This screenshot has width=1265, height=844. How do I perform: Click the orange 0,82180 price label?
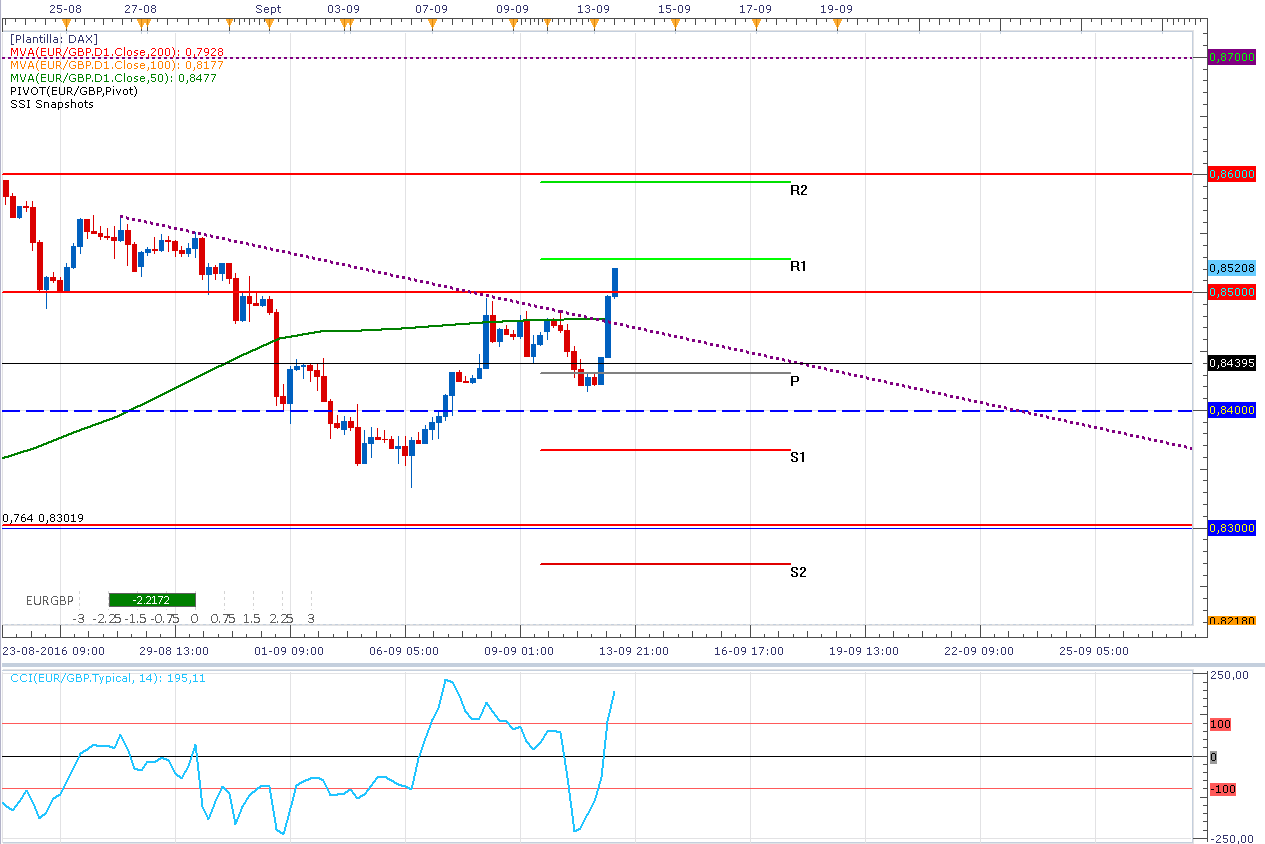coord(1232,621)
